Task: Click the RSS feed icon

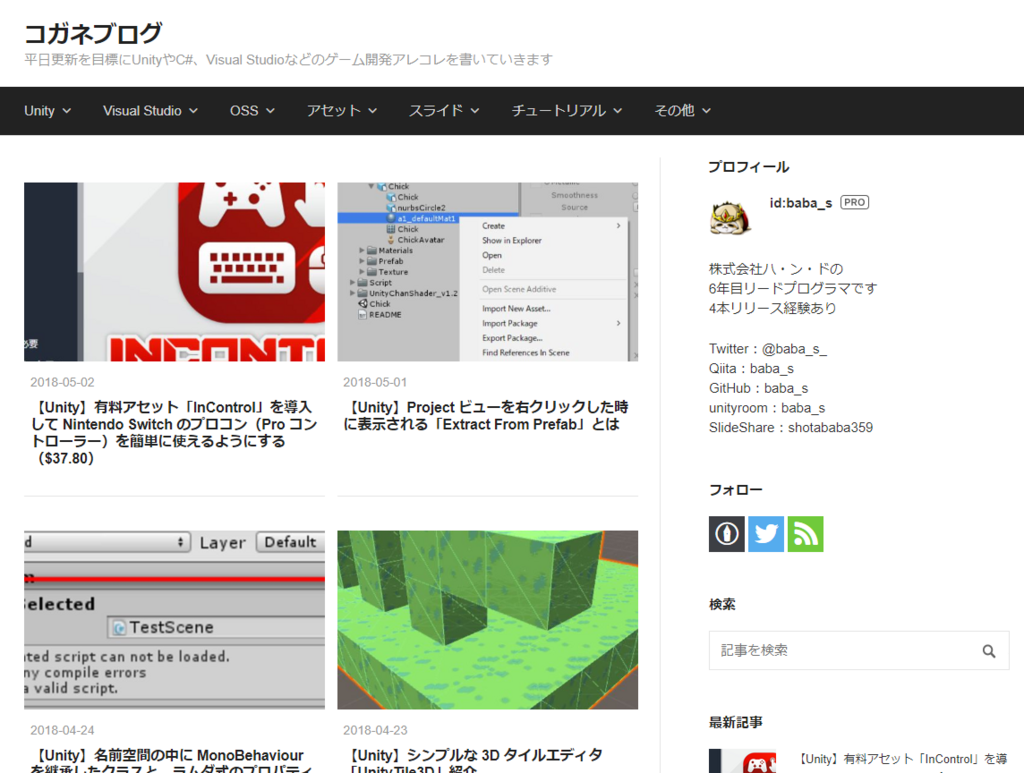Action: 805,534
